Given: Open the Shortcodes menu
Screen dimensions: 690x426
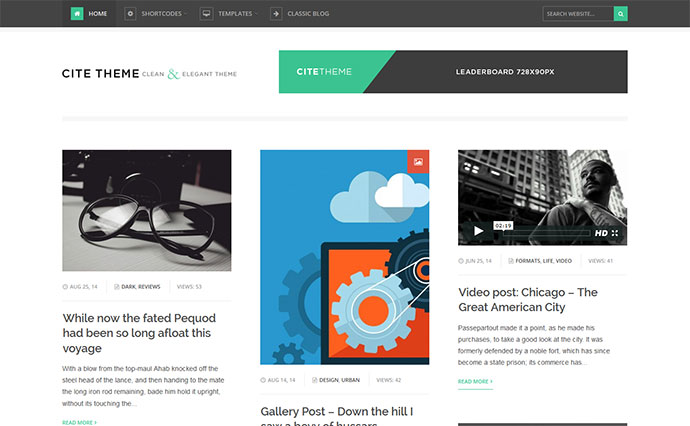Looking at the screenshot, I should [161, 14].
